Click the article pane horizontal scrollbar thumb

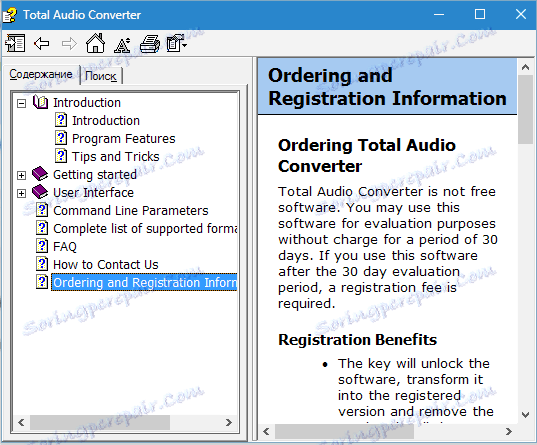[x=344, y=431]
